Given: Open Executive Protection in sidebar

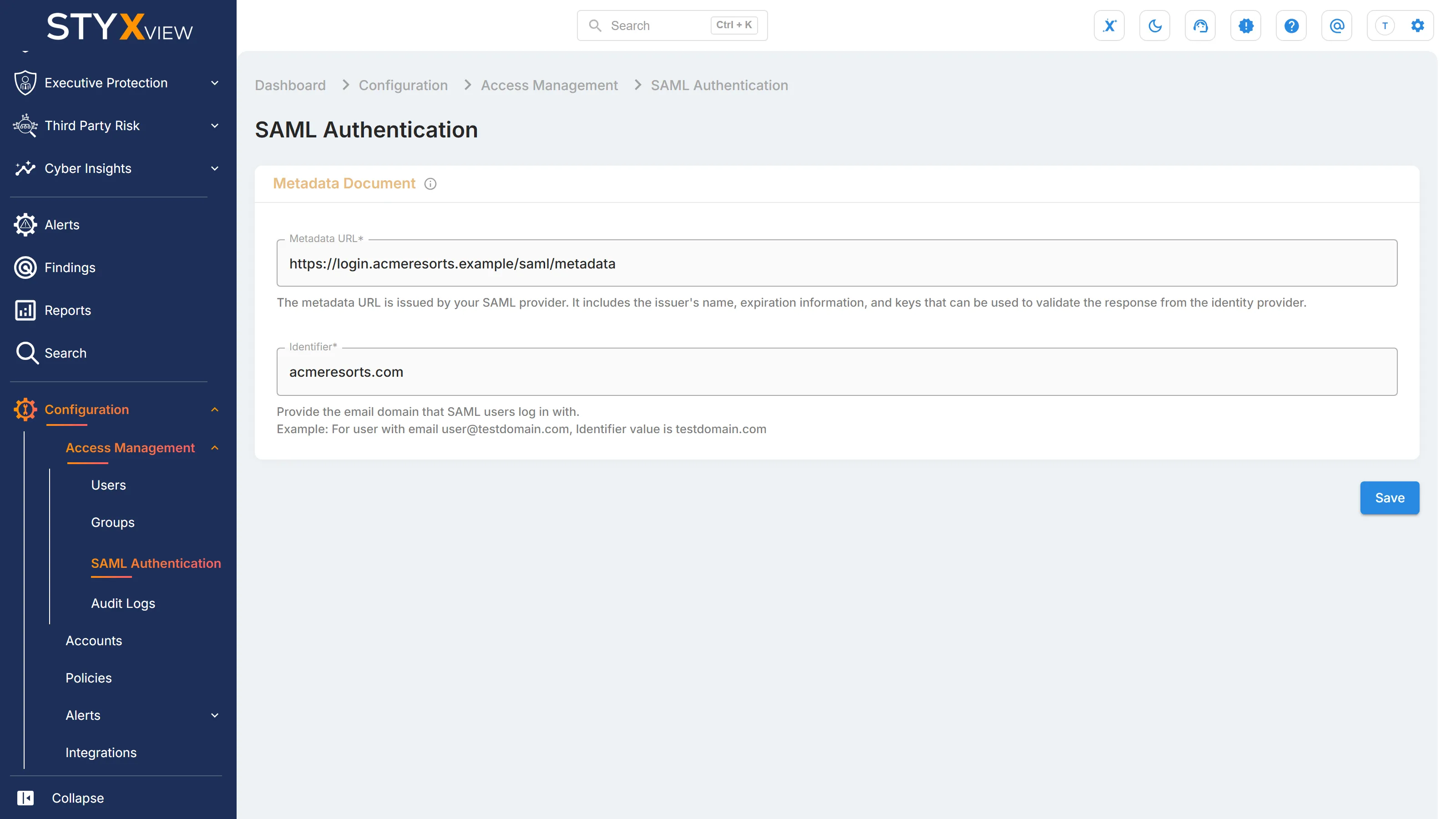Looking at the screenshot, I should pyautogui.click(x=106, y=83).
